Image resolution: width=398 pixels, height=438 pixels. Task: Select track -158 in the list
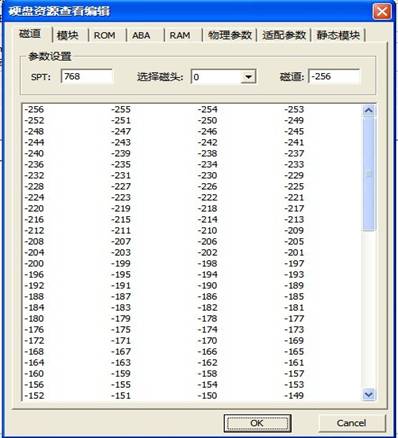pyautogui.click(x=207, y=373)
